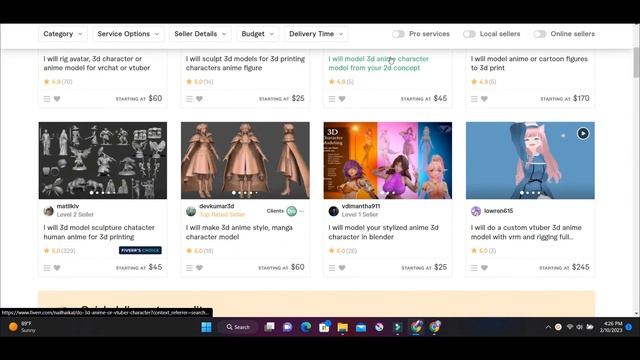Image resolution: width=640 pixels, height=360 pixels.
Task: Click list icon on $45 2d concept gig
Action: click(x=332, y=99)
